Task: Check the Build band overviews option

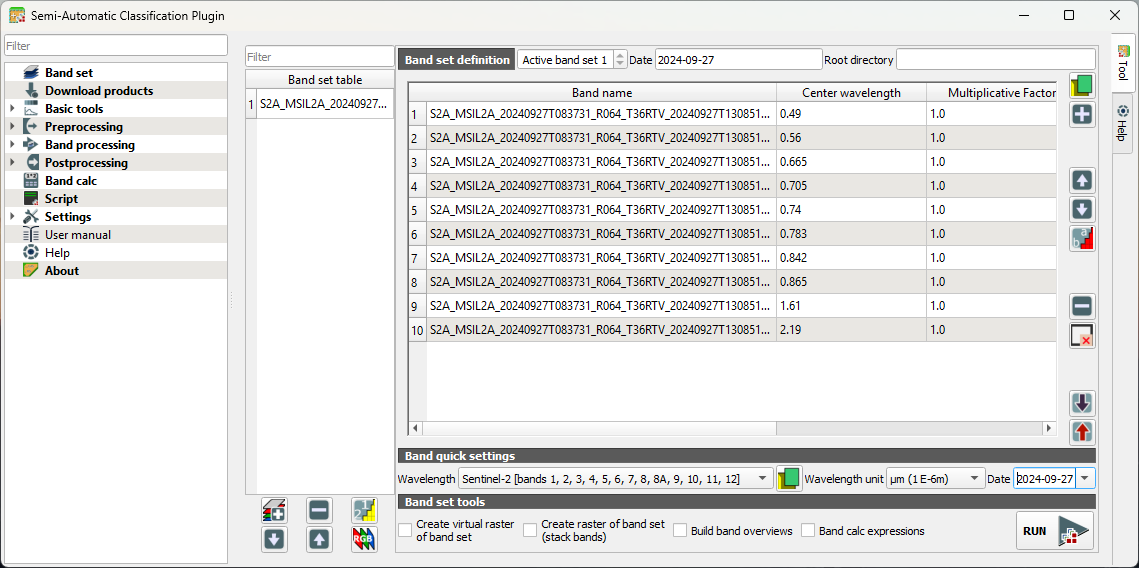Action: 680,531
